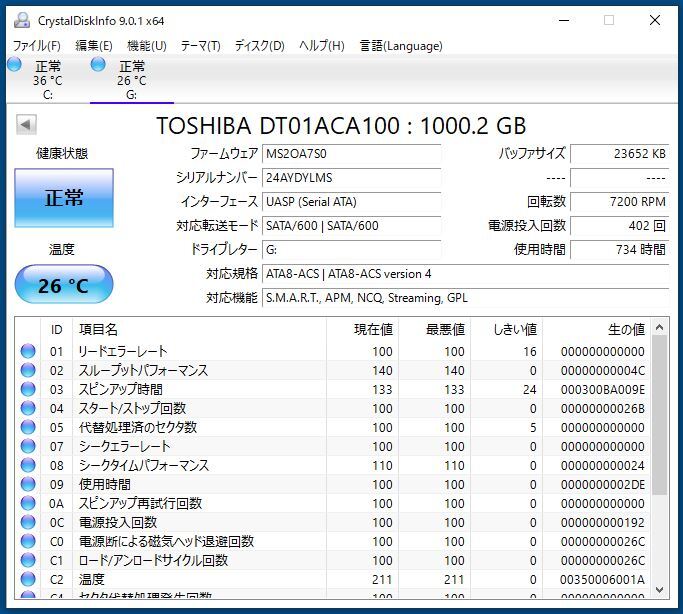Click status icon for row 0C 電源投入回数
The width and height of the screenshot is (683, 614).
coord(28,522)
